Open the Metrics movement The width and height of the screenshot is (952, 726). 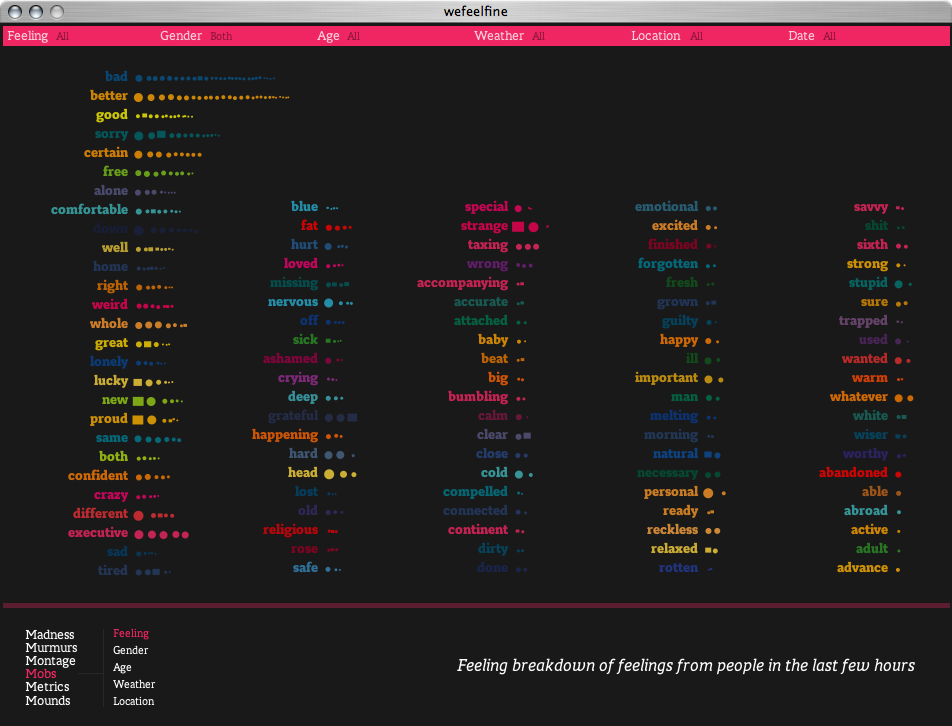click(x=47, y=687)
